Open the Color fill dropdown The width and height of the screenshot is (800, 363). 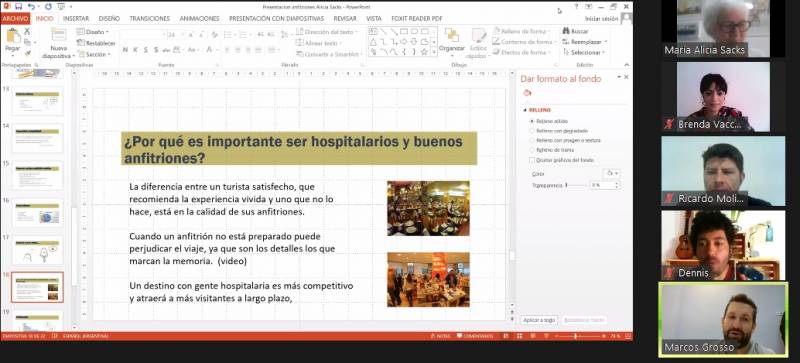click(x=612, y=174)
